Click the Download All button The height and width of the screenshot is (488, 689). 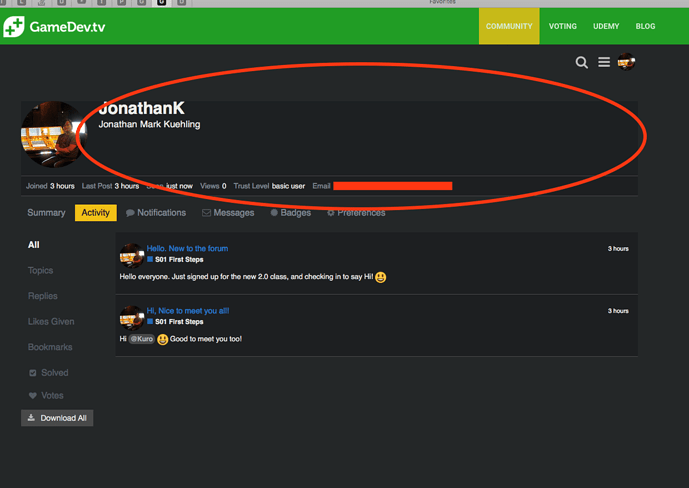pos(57,418)
